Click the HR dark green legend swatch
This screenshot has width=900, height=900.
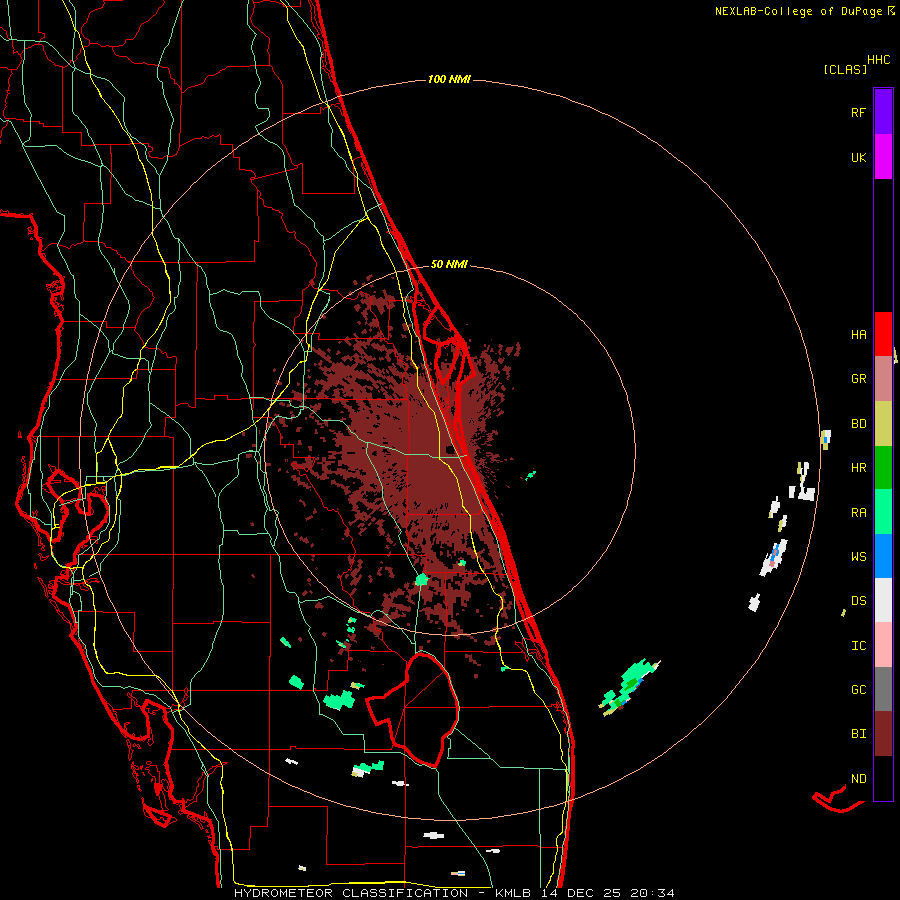point(883,468)
